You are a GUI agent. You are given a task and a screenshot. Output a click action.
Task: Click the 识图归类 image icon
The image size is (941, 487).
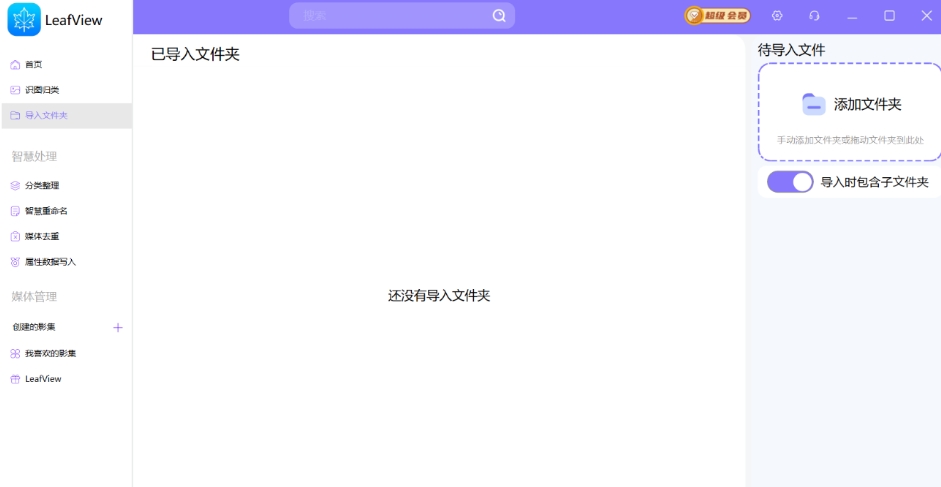16,90
